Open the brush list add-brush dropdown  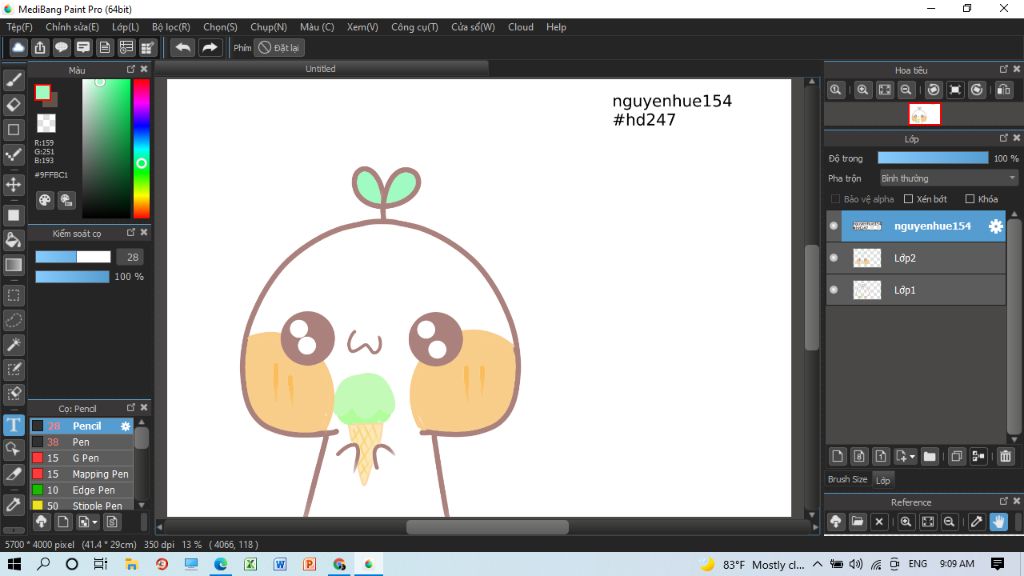95,522
